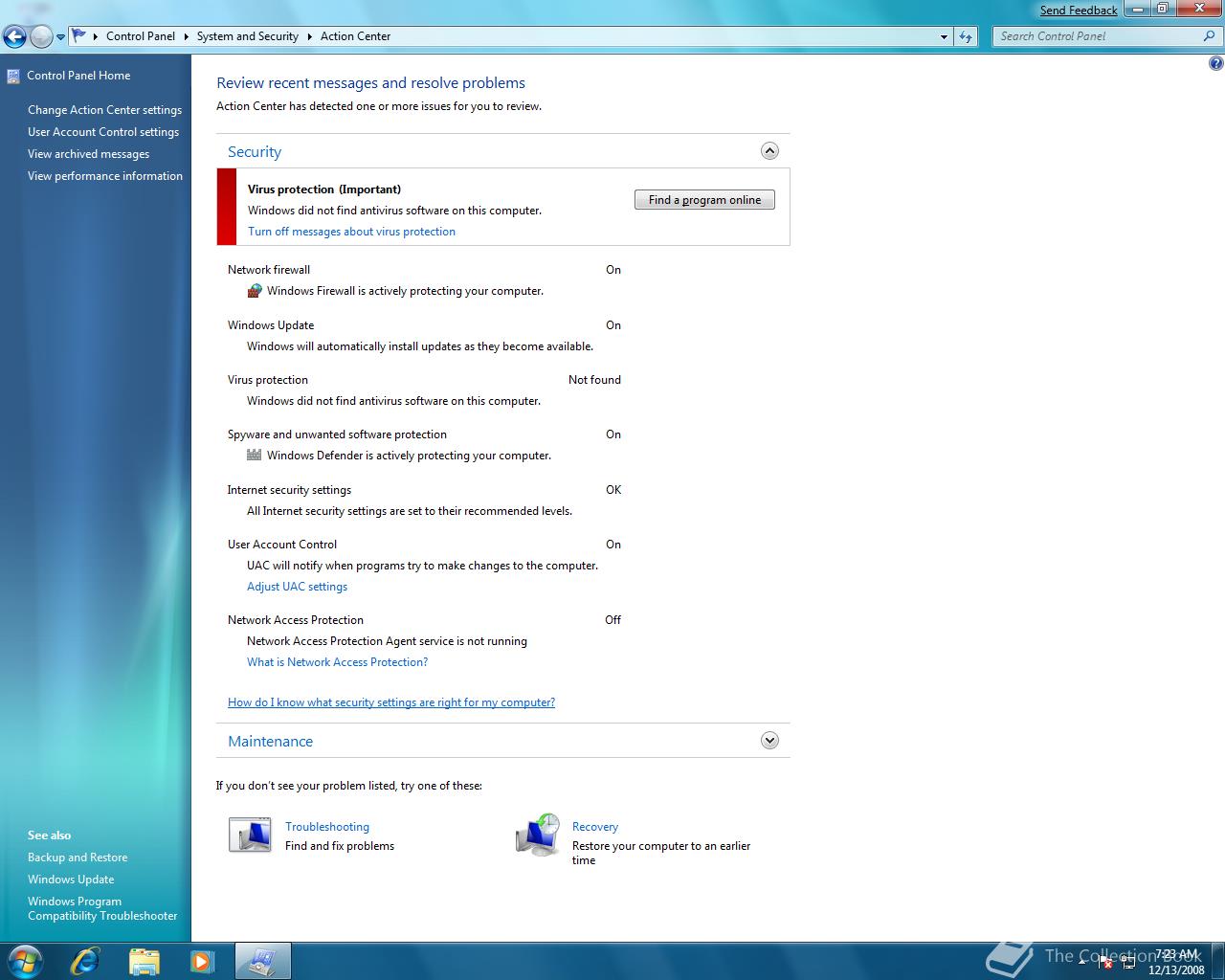Click 'Spyware and unwanted software protection' label
This screenshot has width=1225, height=980.
[x=337, y=434]
